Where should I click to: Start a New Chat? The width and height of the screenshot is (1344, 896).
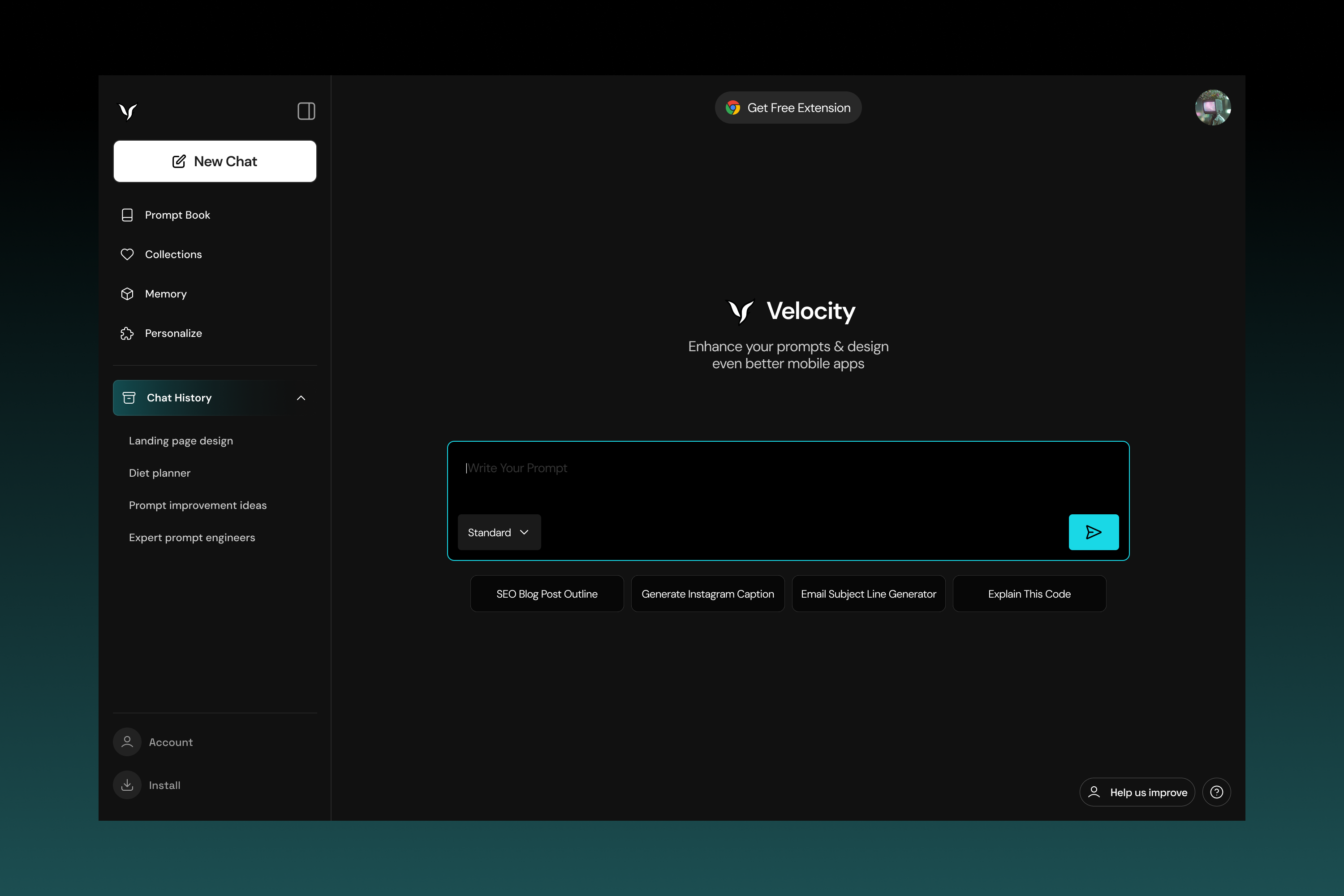coord(215,161)
